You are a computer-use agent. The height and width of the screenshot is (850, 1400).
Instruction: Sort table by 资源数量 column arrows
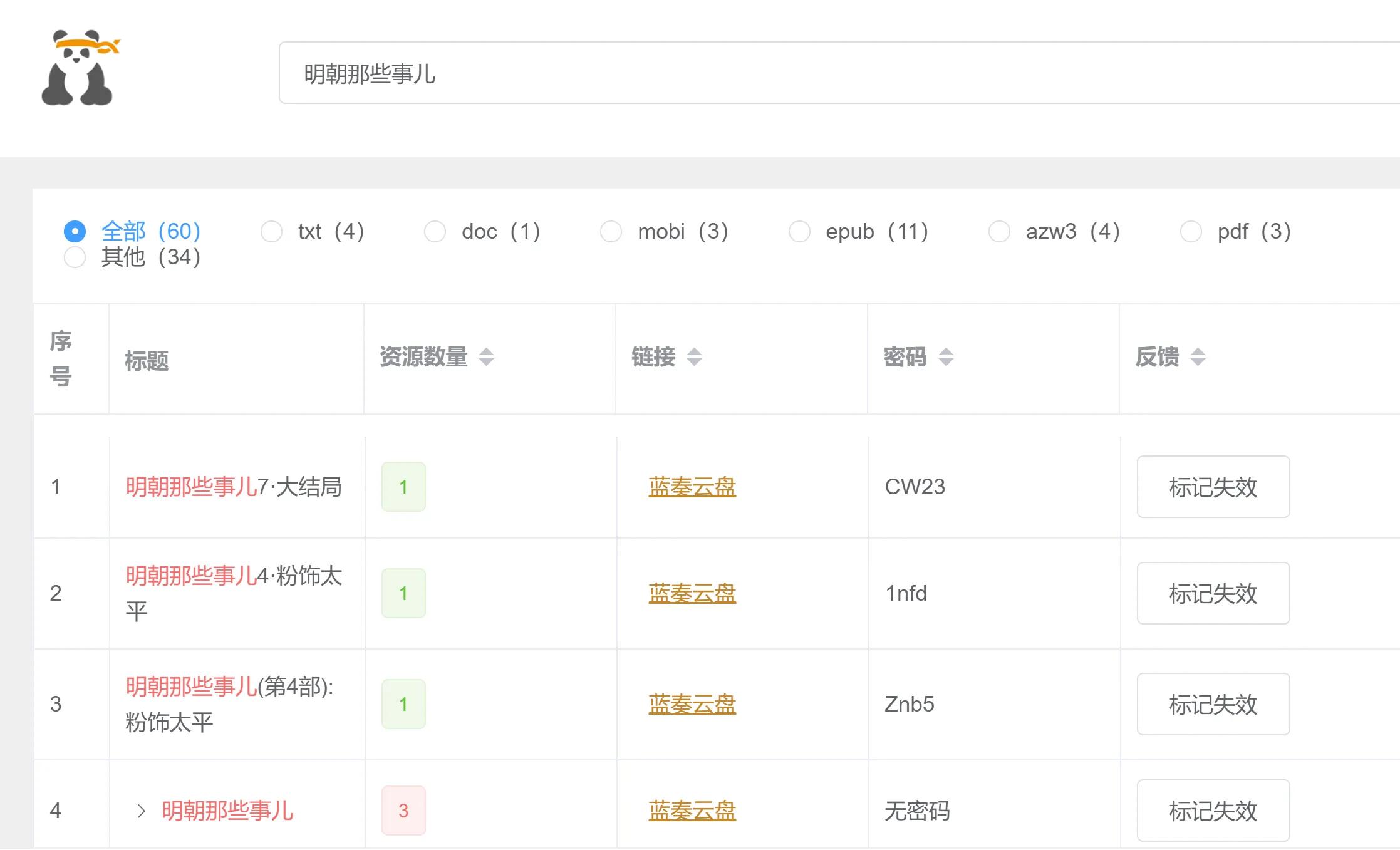click(485, 356)
